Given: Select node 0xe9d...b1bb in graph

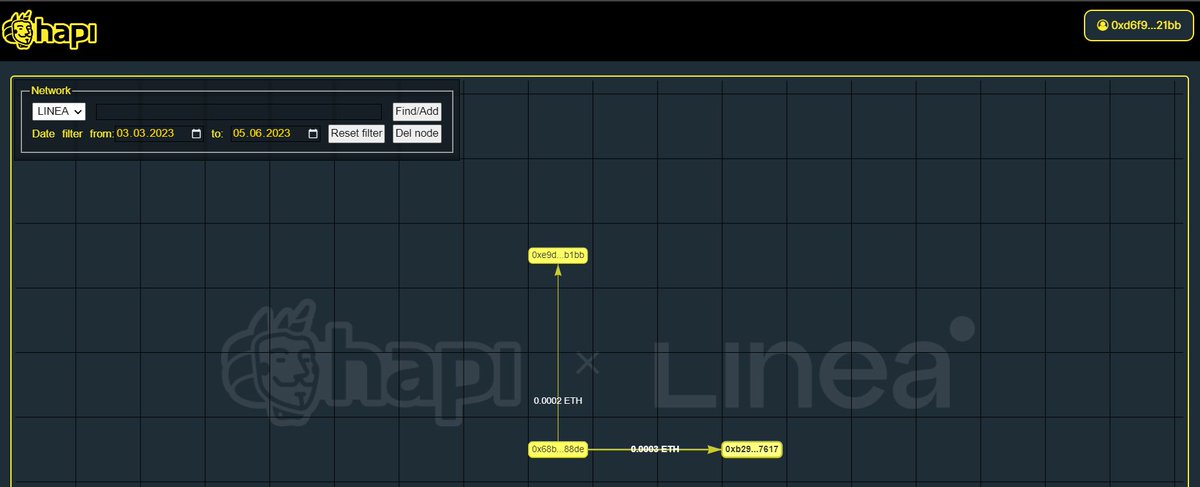Looking at the screenshot, I should 558,255.
